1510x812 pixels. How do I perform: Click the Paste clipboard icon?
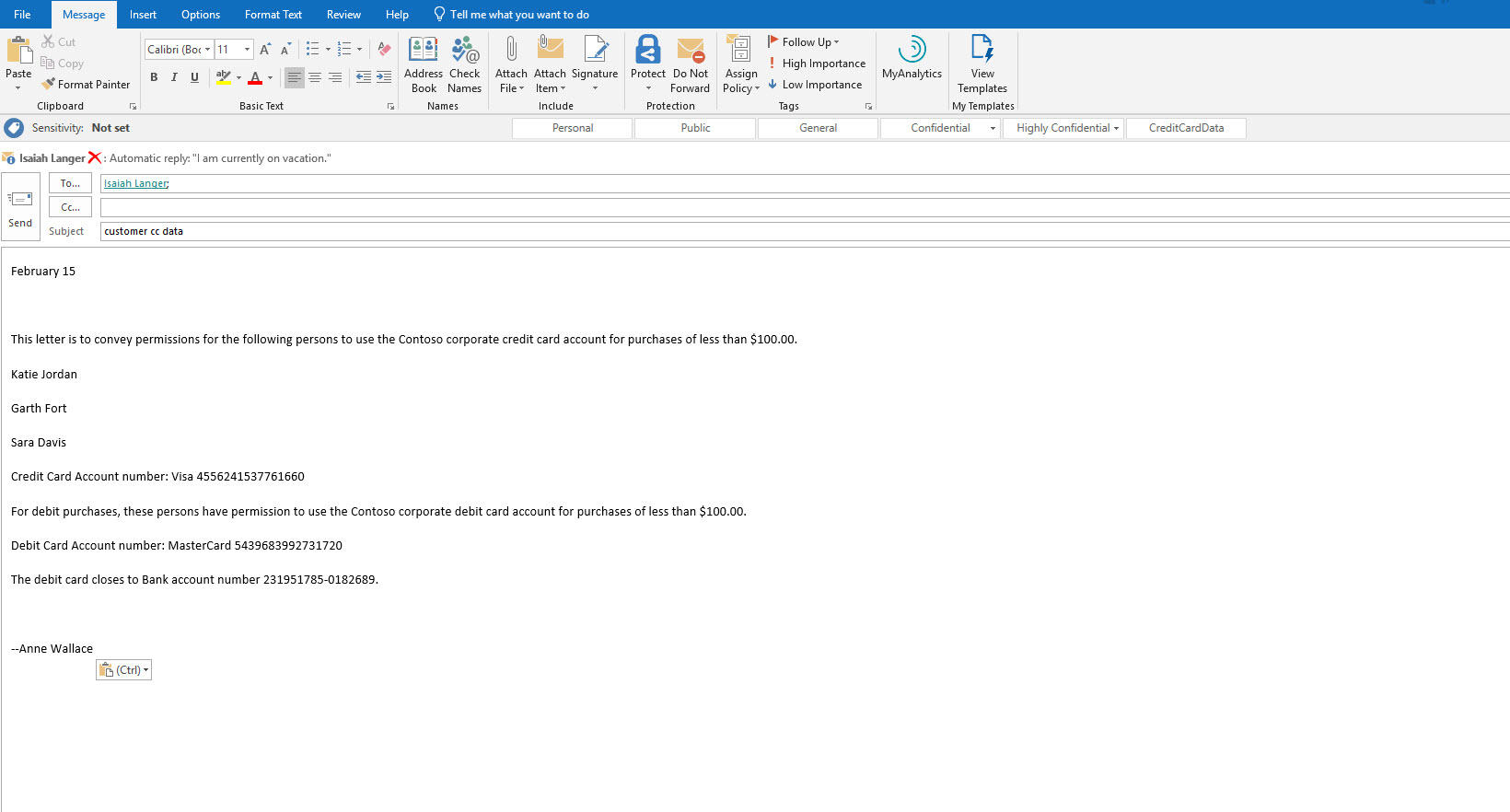[x=19, y=50]
